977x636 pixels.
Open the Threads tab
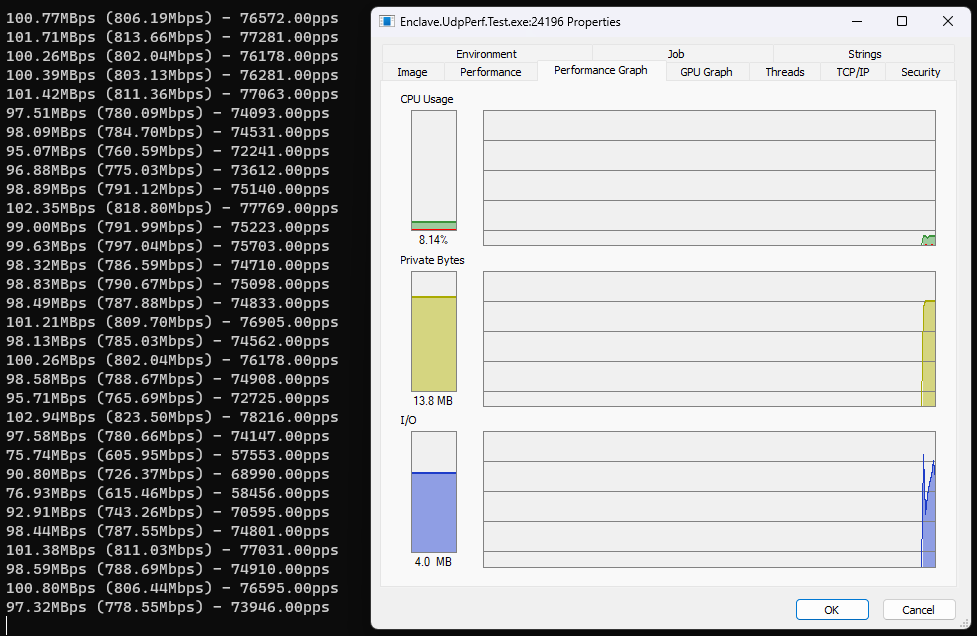(x=784, y=72)
